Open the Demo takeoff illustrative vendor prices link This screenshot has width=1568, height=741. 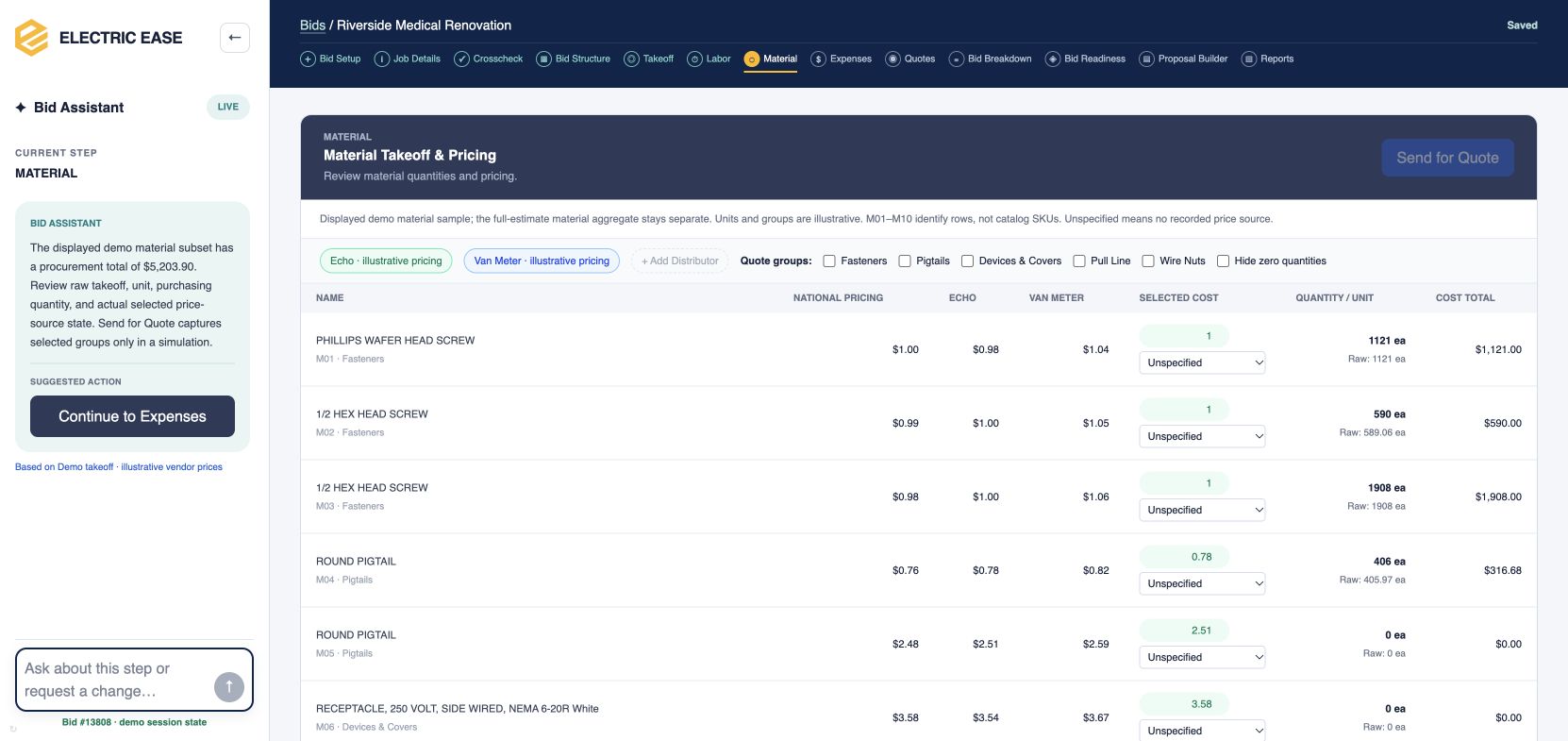119,467
